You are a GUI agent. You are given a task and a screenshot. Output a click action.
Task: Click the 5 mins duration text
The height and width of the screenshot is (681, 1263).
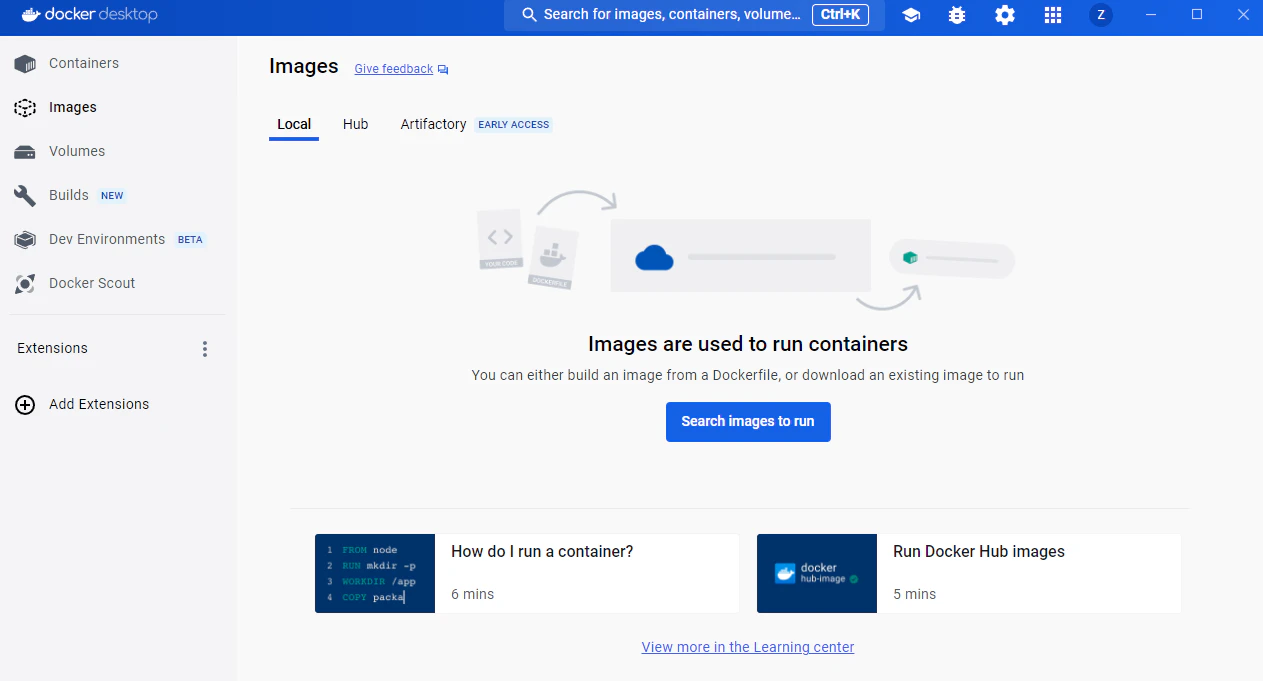coord(915,594)
